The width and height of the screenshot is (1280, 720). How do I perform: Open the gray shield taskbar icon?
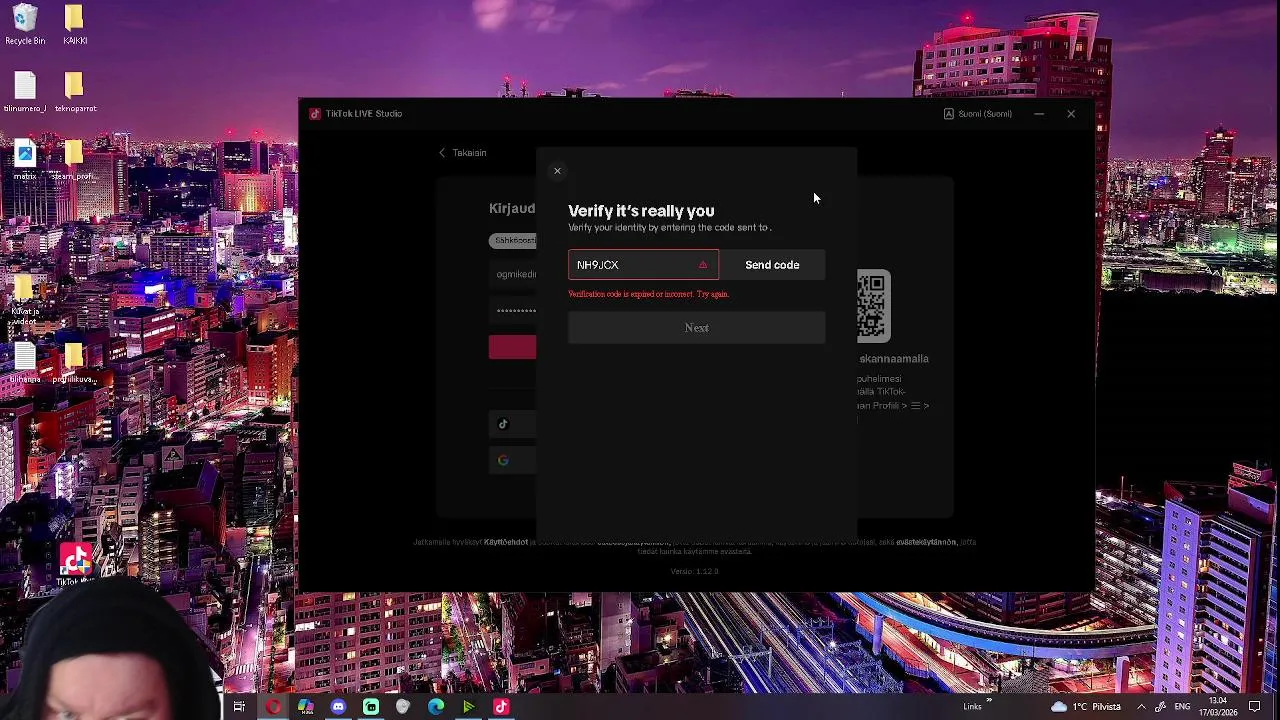click(x=403, y=707)
